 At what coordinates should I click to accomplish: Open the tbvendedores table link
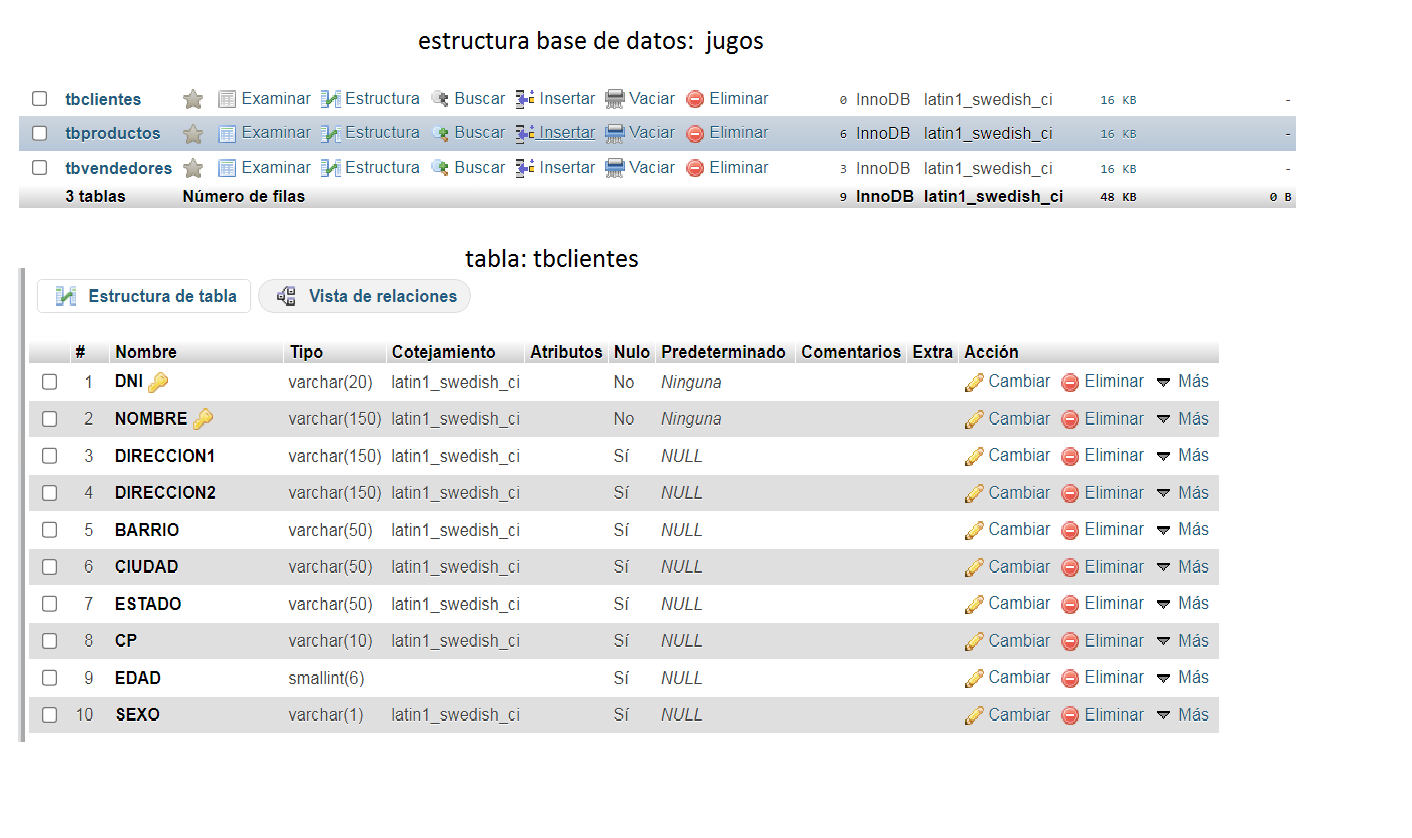(119, 168)
